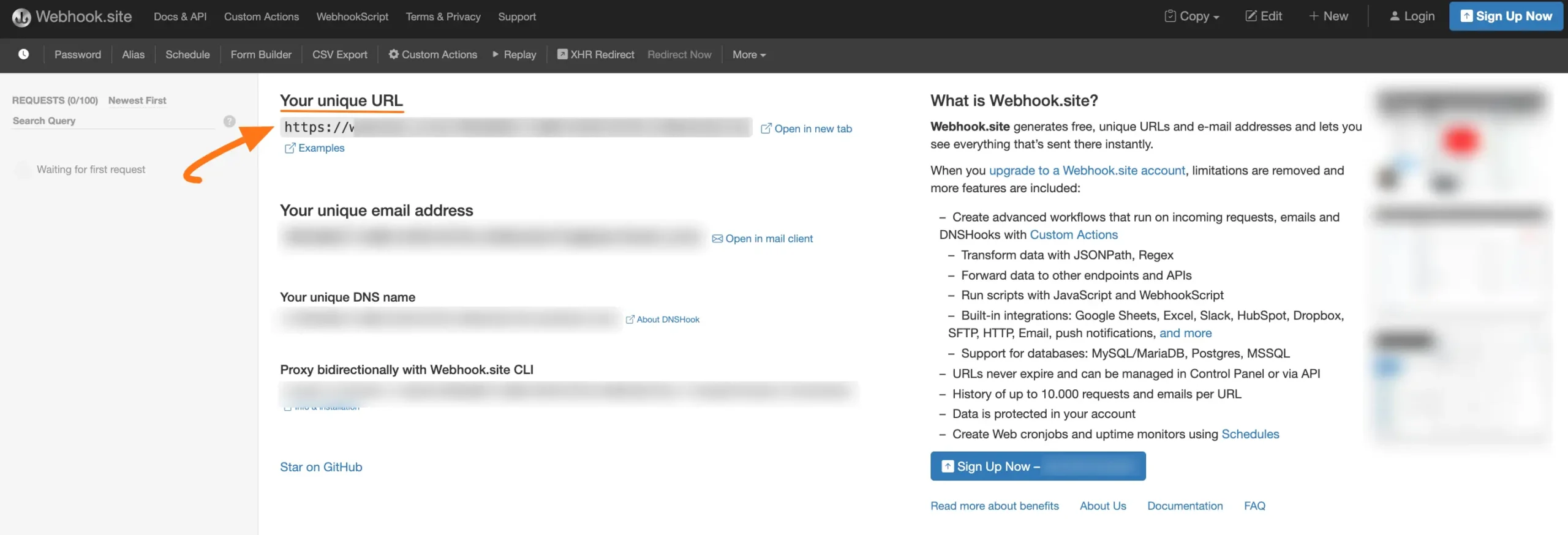1568x535 pixels.
Task: Expand the More dropdown menu
Action: [748, 54]
